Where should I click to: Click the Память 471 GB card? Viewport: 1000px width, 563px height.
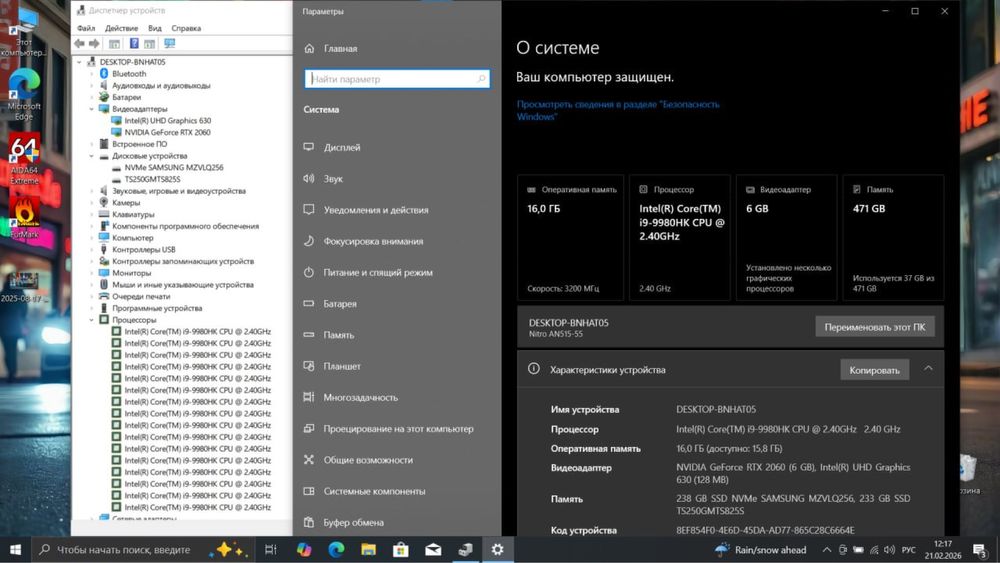click(893, 237)
